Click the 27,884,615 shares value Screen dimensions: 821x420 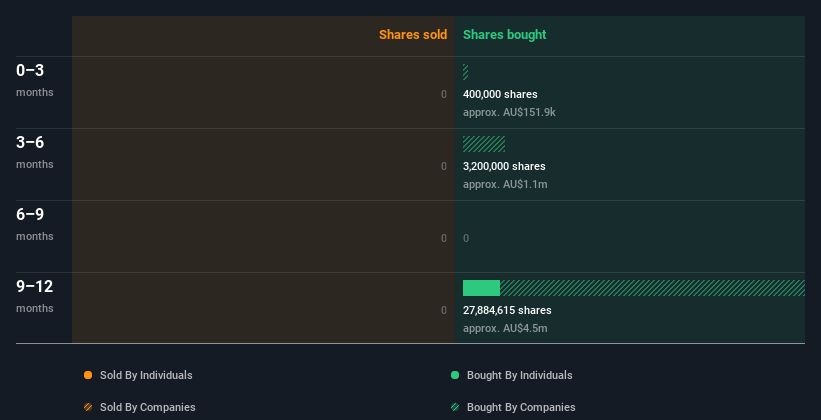(x=507, y=310)
